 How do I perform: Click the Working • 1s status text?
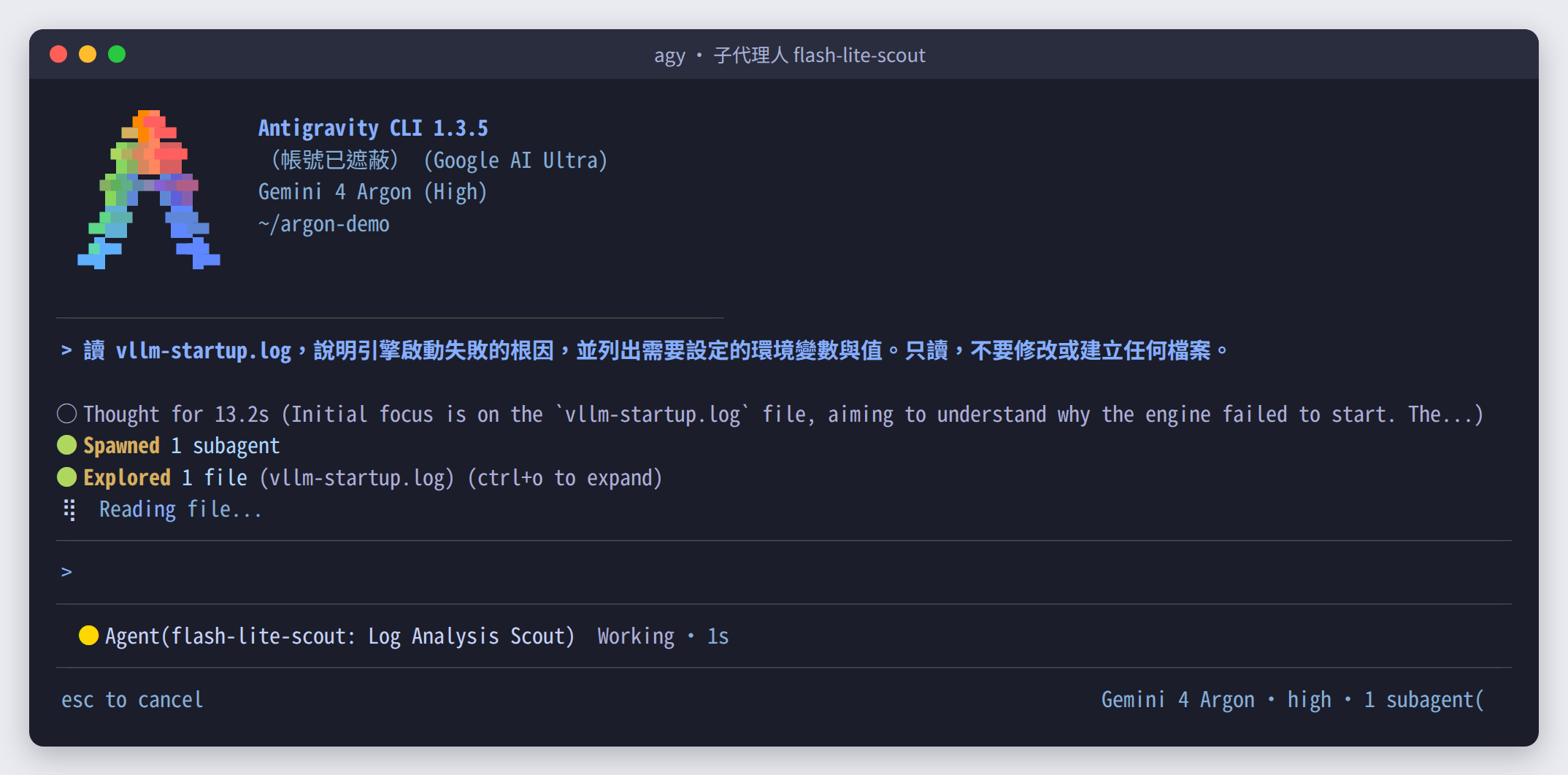pos(663,636)
